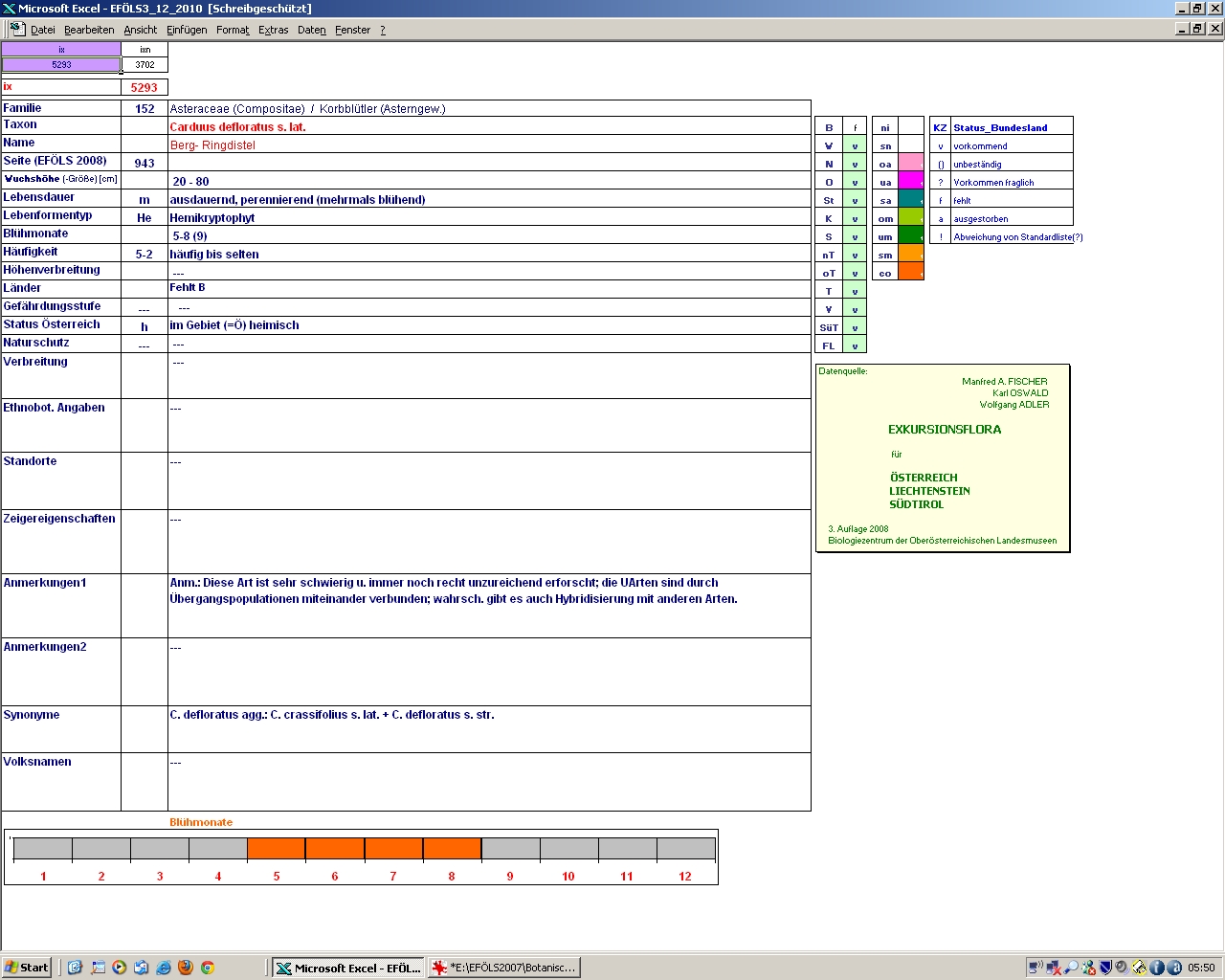
Task: Select the Wuchshöhe value '20 - 80'
Action: (x=190, y=182)
